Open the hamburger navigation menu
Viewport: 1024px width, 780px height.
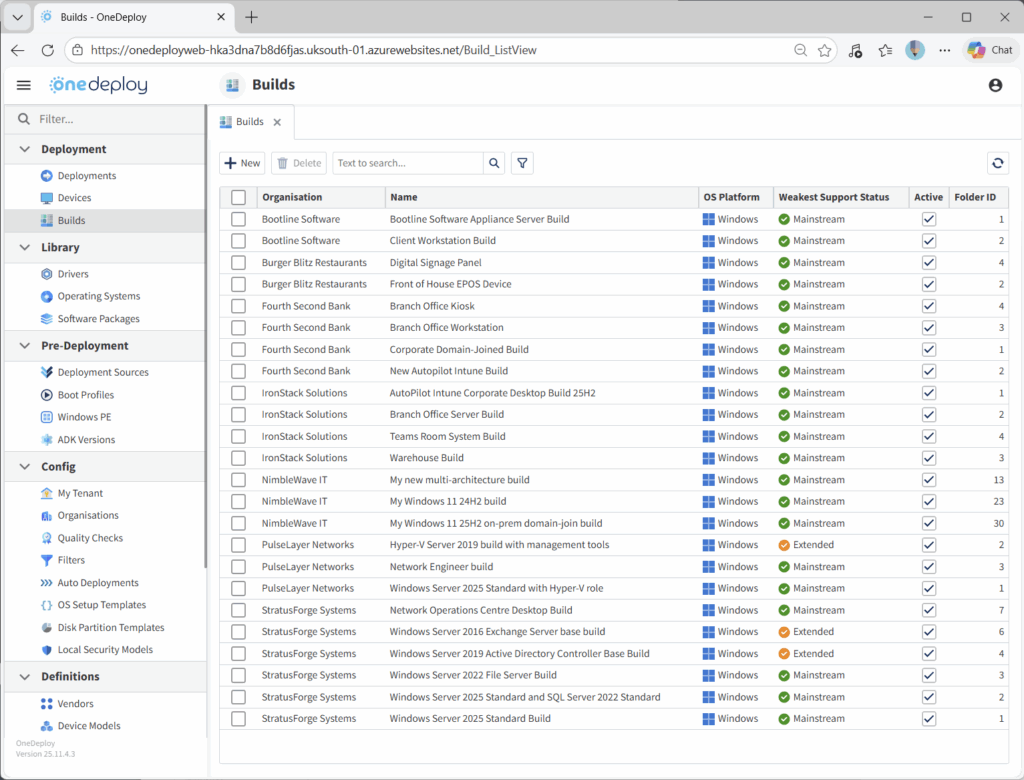coord(24,85)
